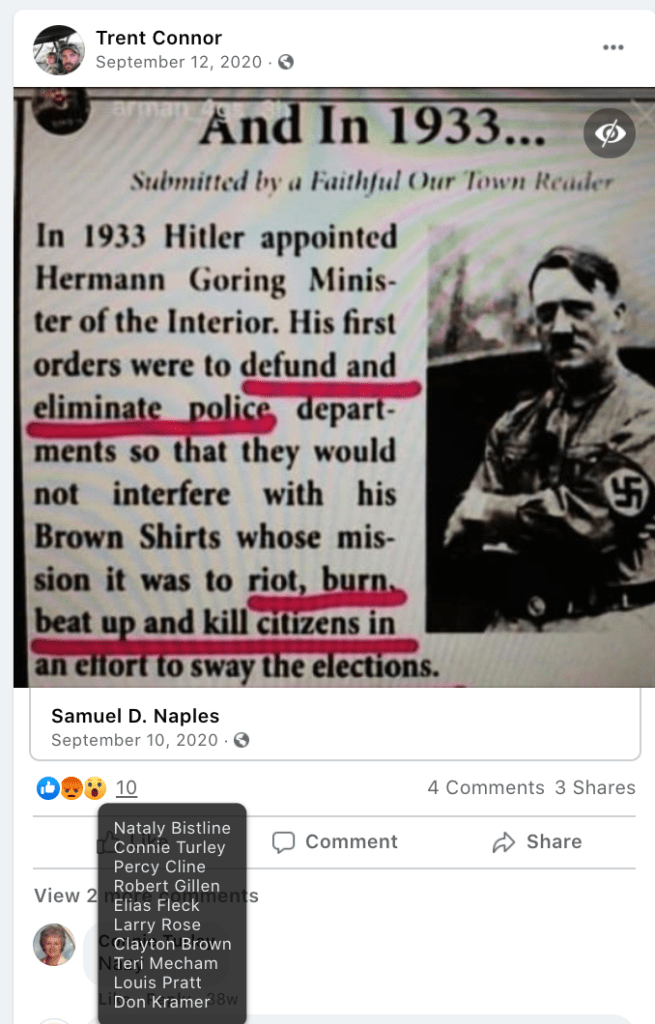
Task: Click the blue thumbs-up reaction icon
Action: coord(48,788)
